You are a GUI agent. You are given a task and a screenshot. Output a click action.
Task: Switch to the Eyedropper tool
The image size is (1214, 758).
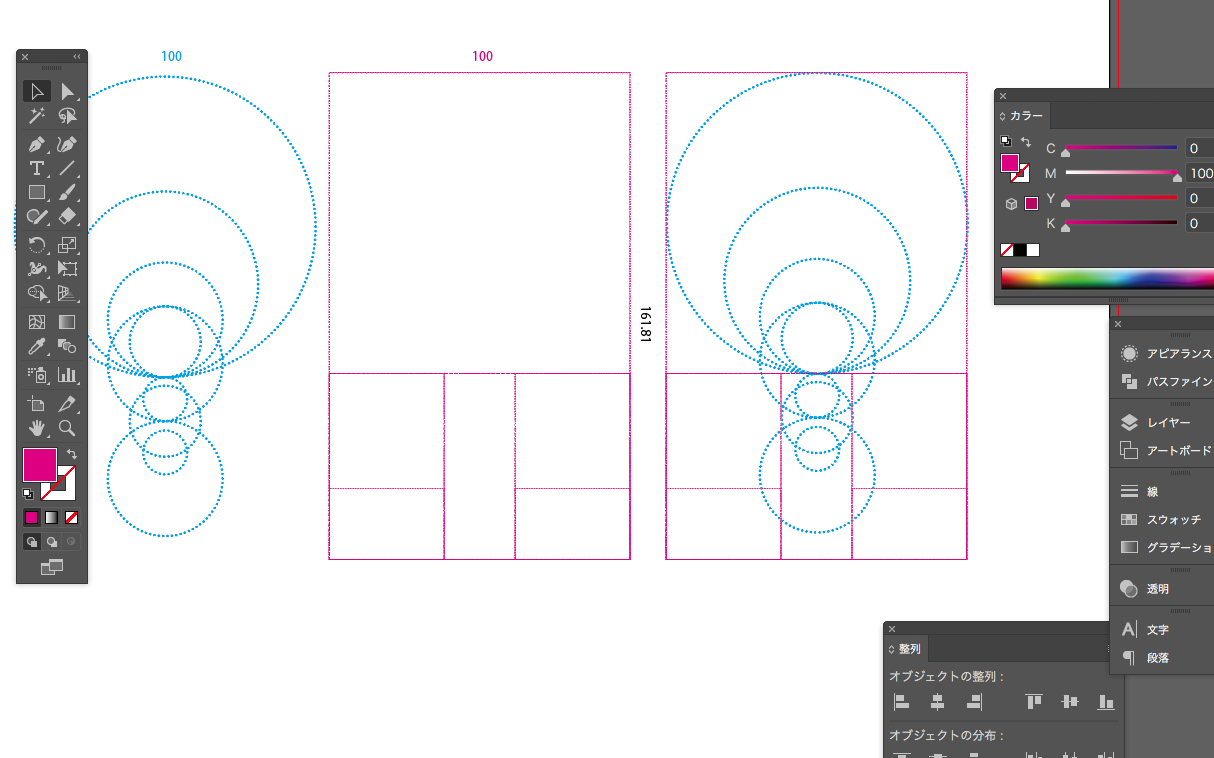click(37, 347)
